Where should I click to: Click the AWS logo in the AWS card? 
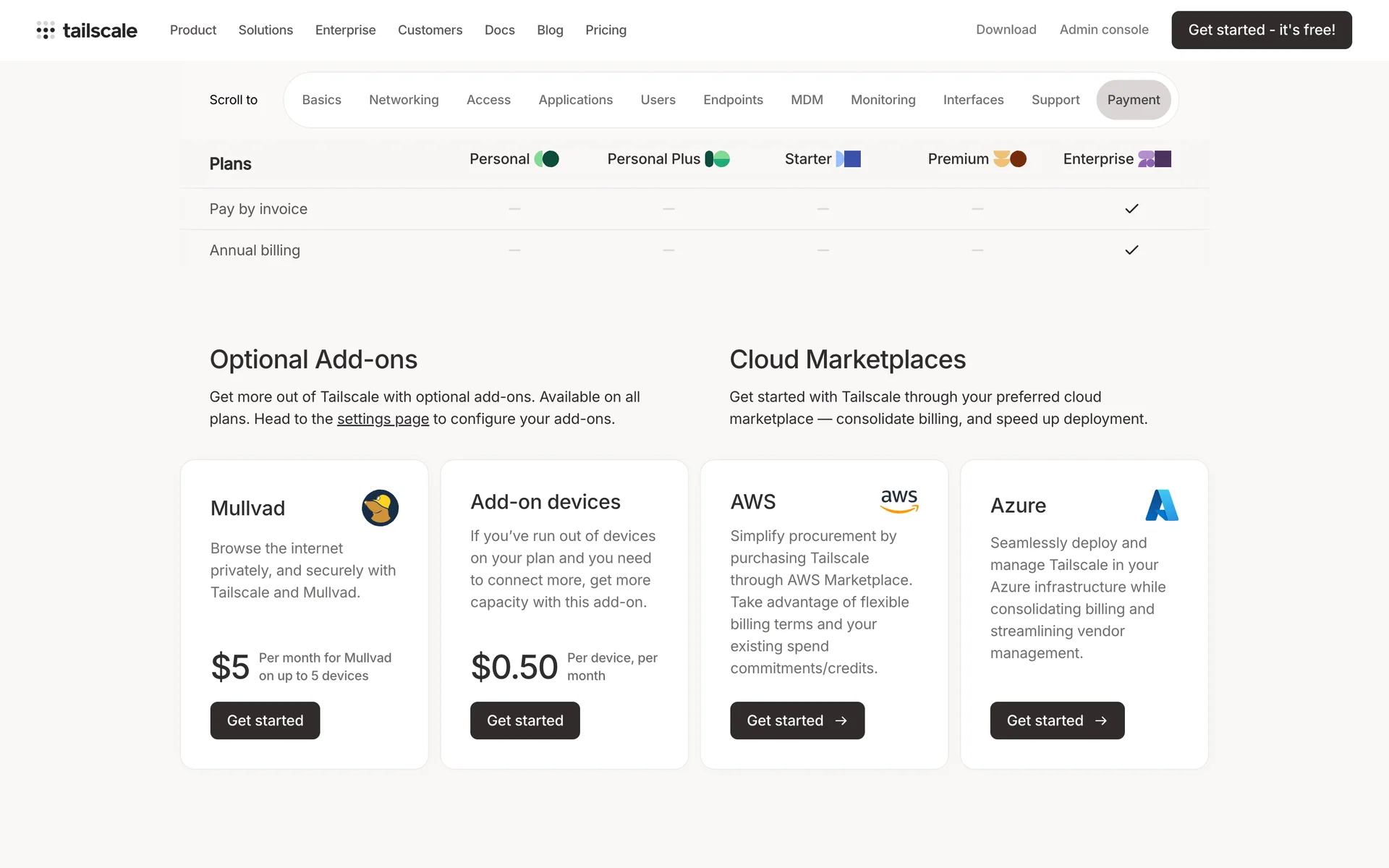tap(899, 501)
